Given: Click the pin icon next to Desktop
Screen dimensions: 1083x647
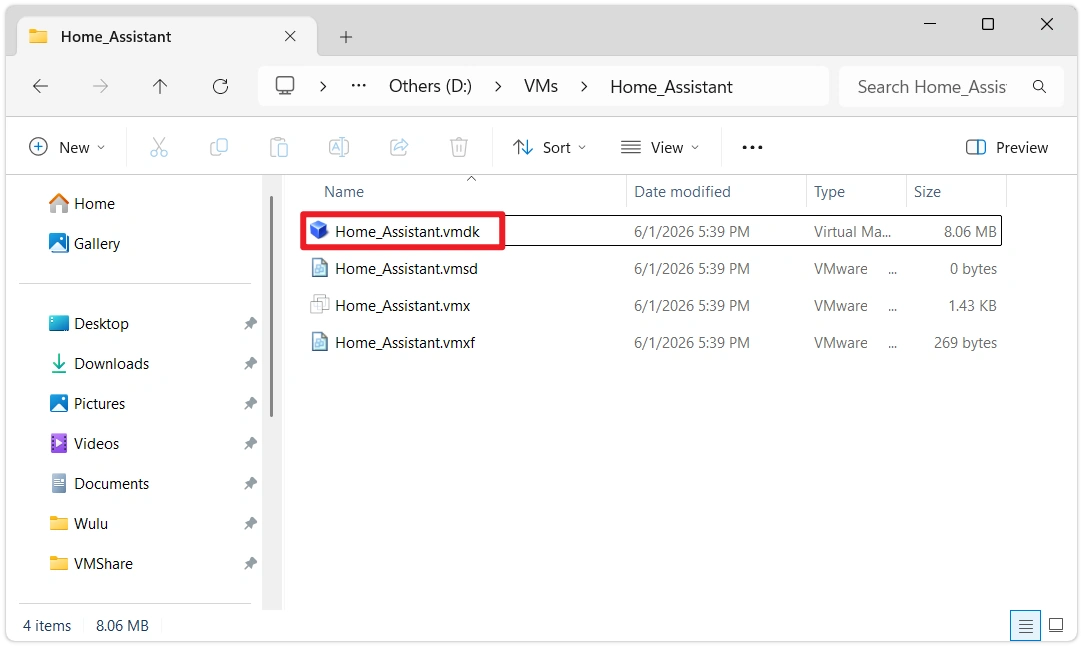Looking at the screenshot, I should coord(250,323).
